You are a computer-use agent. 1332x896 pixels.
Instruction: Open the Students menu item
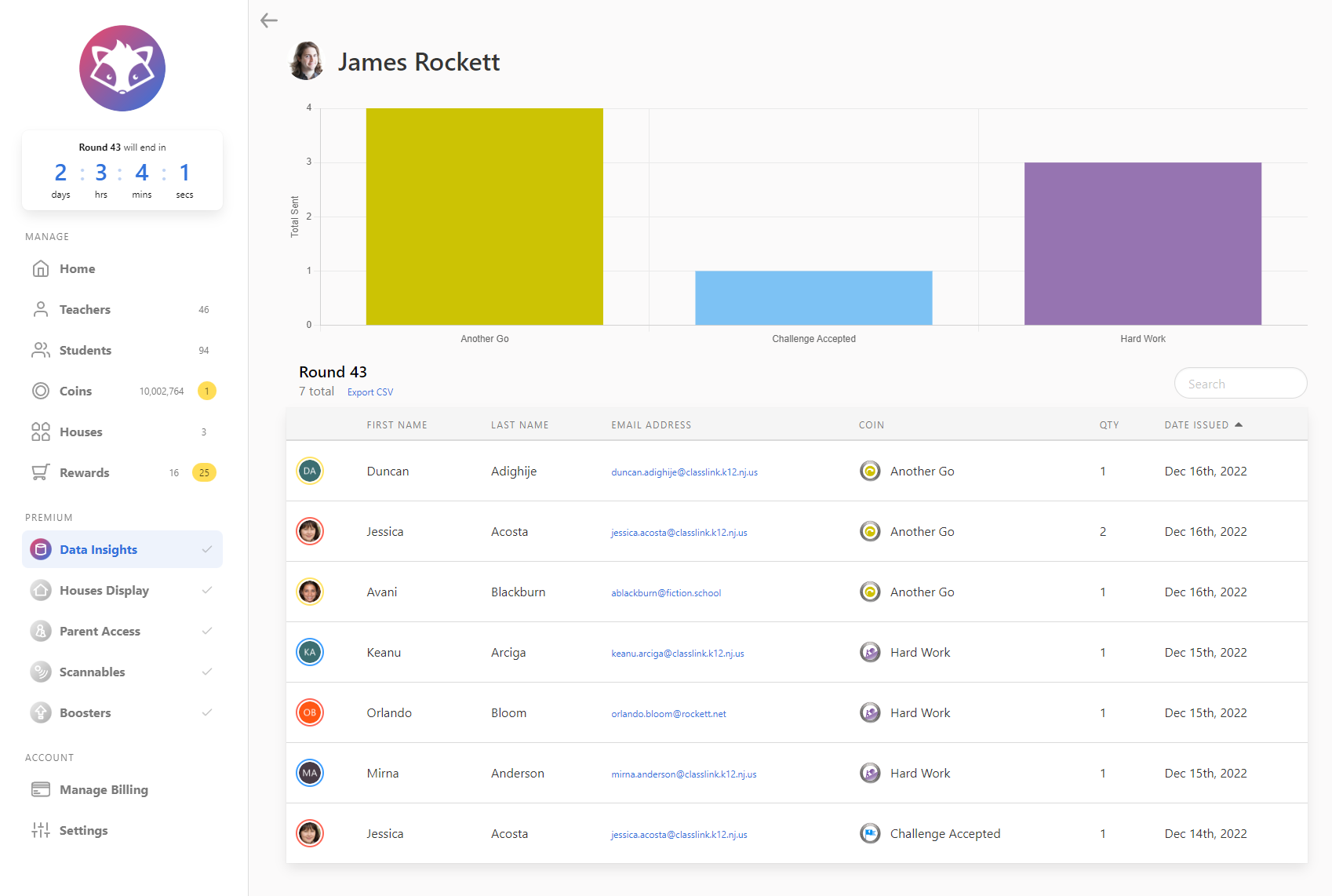point(85,351)
